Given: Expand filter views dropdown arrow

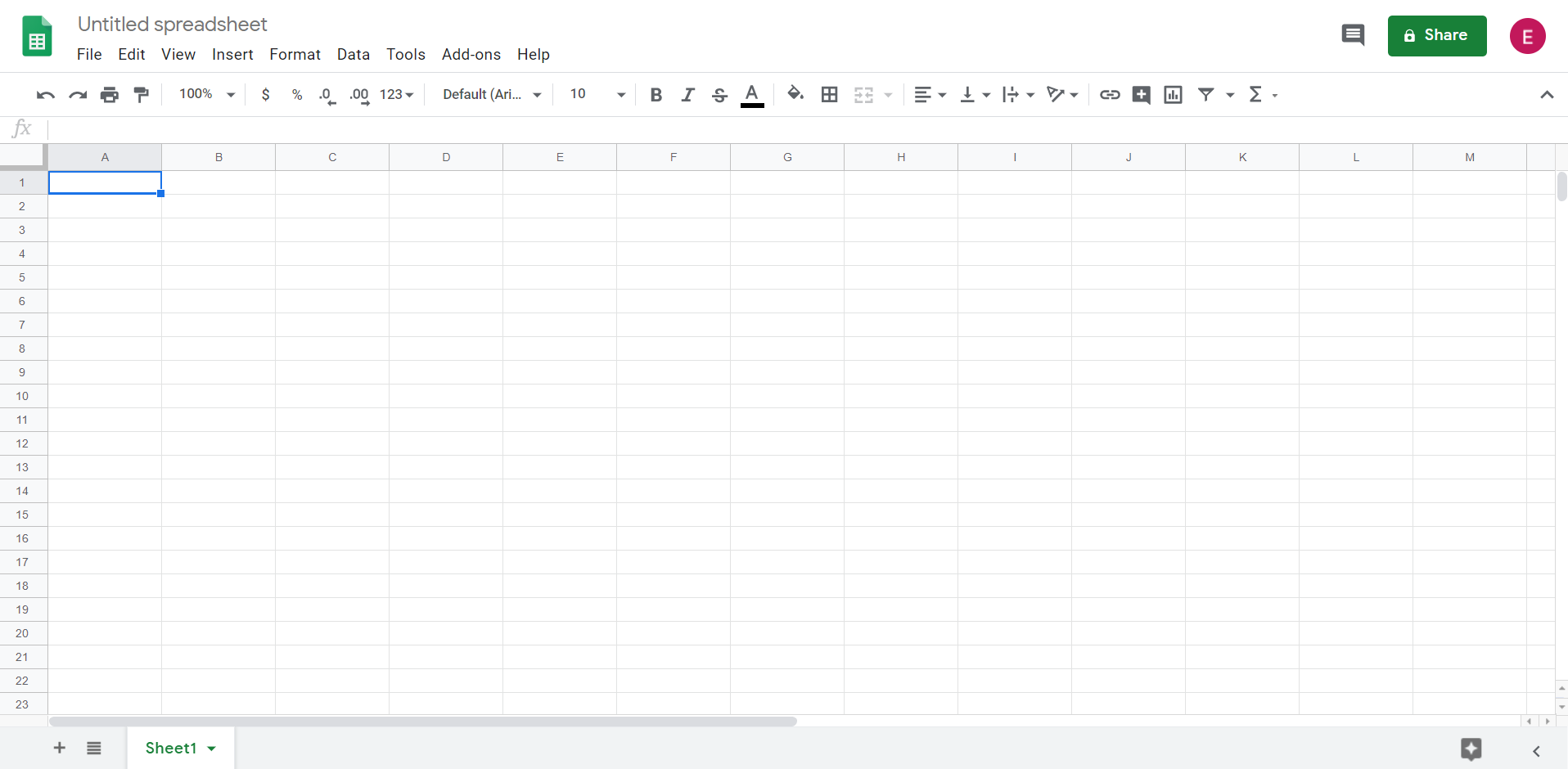Looking at the screenshot, I should 1230,95.
